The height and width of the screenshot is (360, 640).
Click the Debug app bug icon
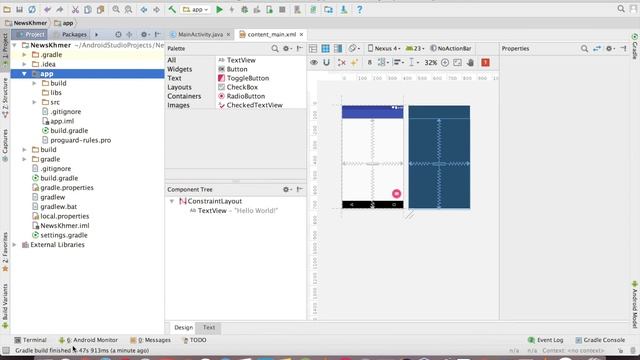coord(244,9)
